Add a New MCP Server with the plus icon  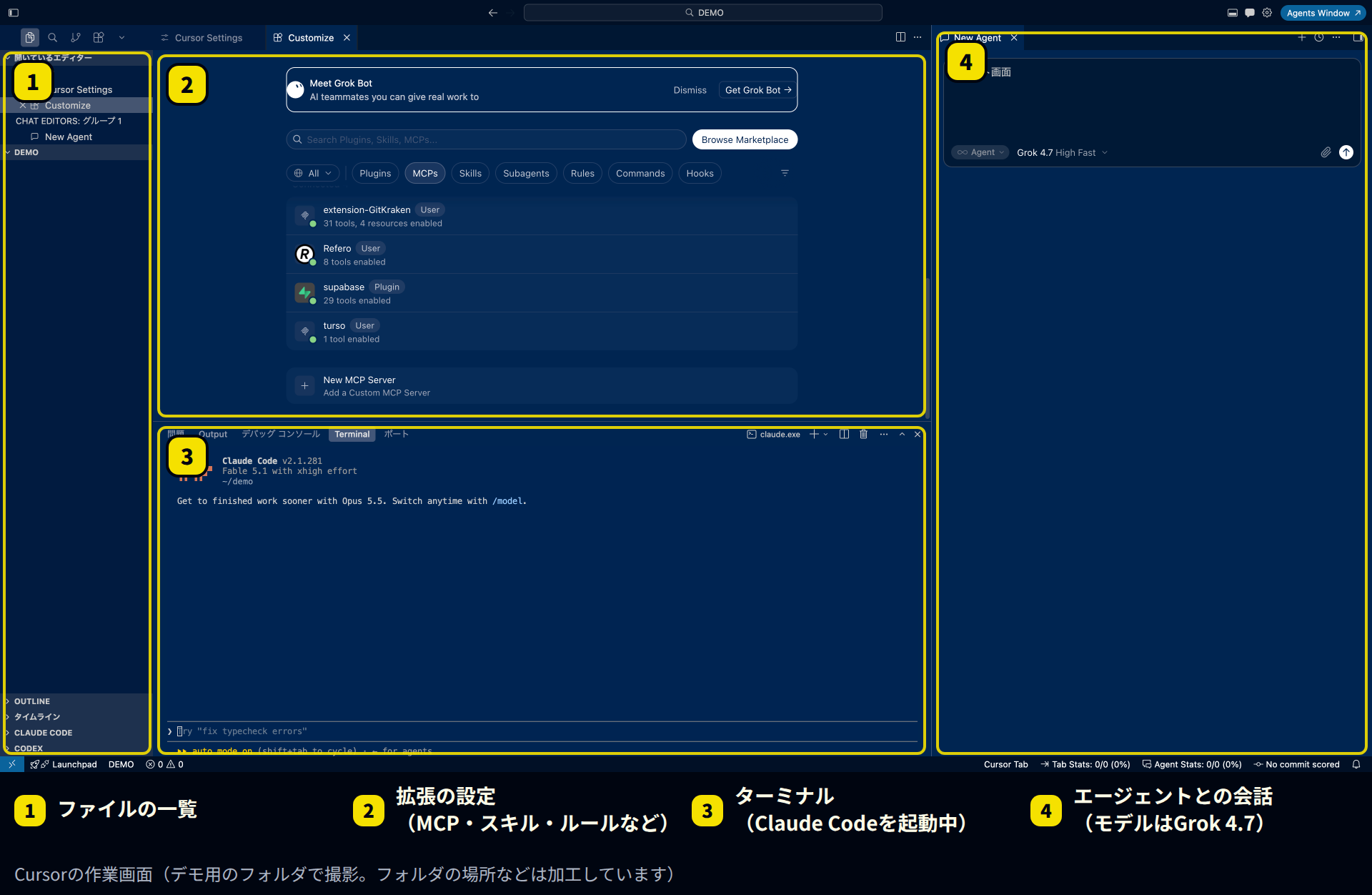tap(304, 386)
